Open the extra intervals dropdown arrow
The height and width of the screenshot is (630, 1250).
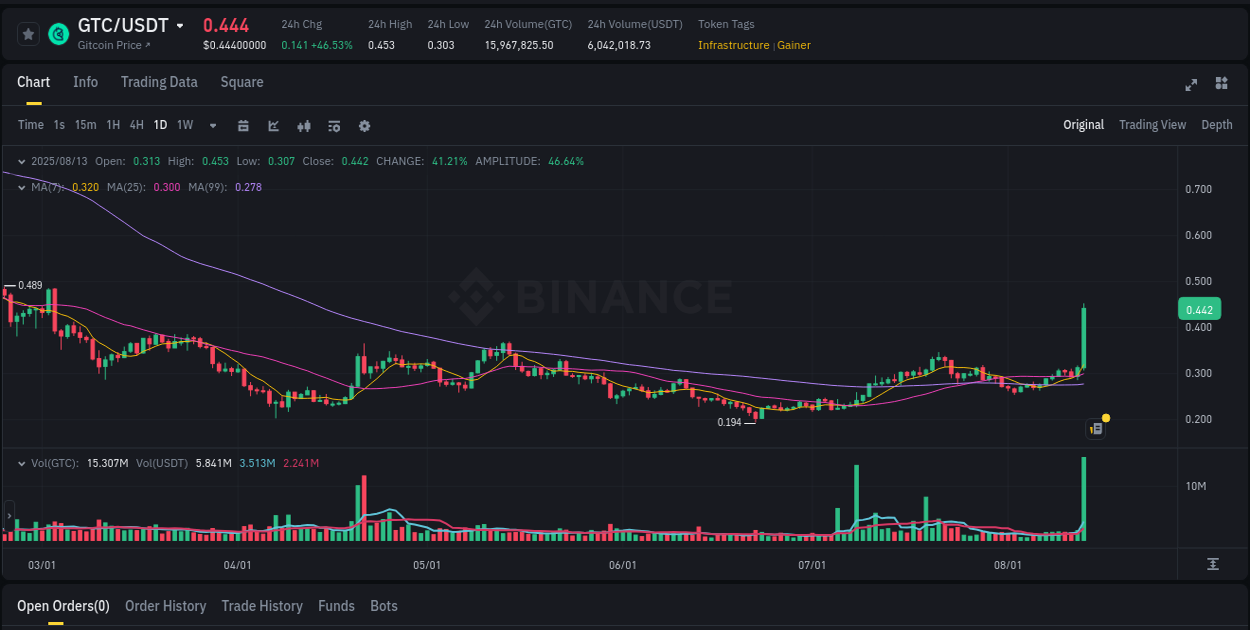[x=211, y=126]
